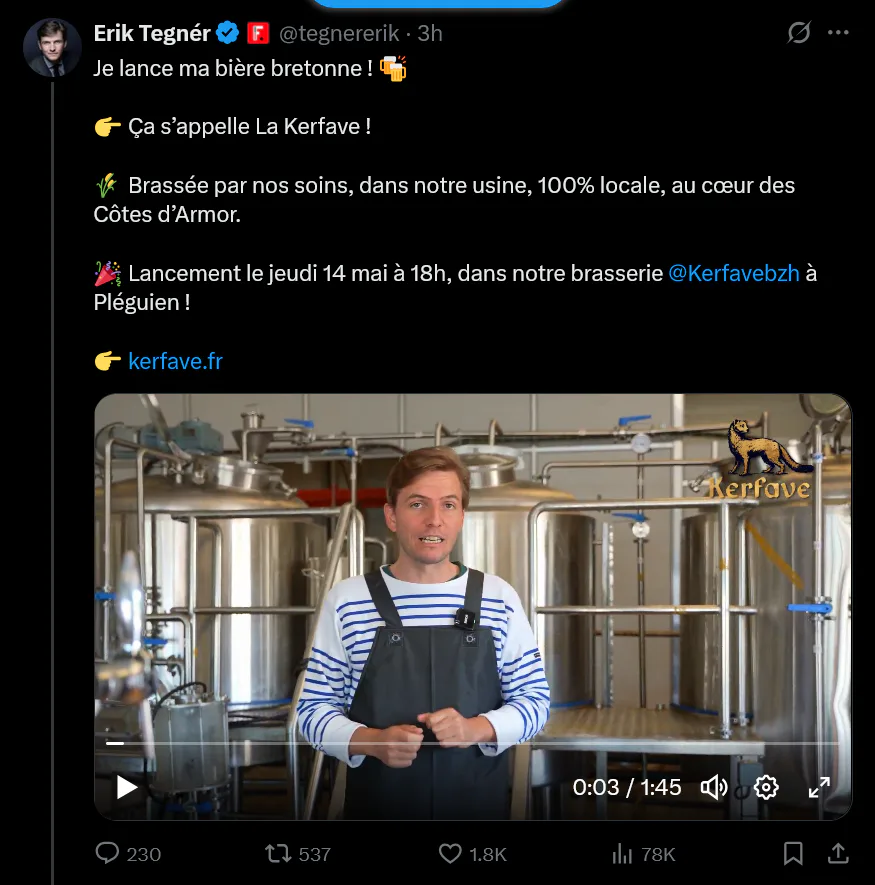Viewport: 875px width, 885px height.
Task: Play the video
Action: pos(126,787)
